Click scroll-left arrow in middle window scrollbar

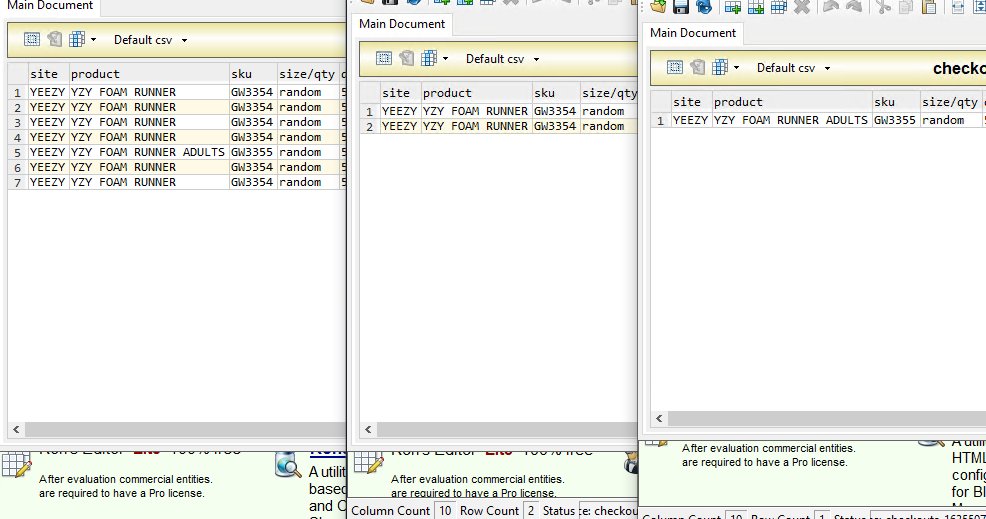pos(368,429)
